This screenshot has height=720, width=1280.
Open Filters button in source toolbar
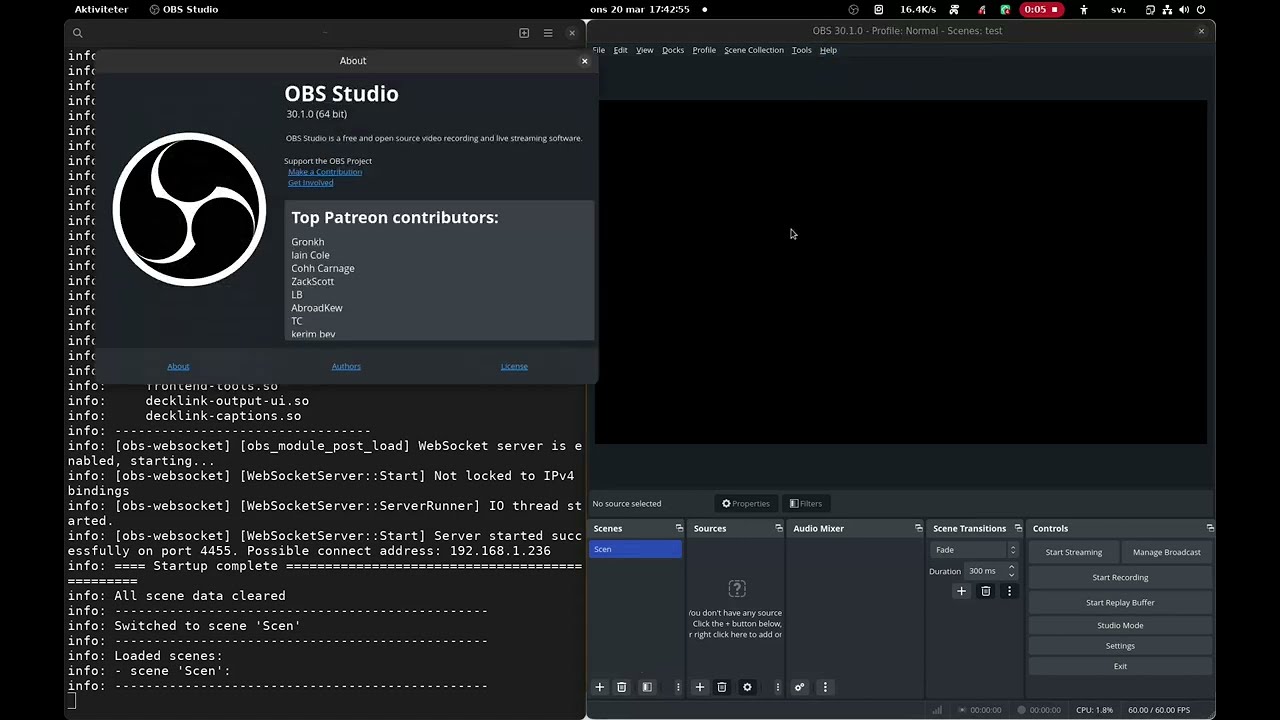point(805,503)
